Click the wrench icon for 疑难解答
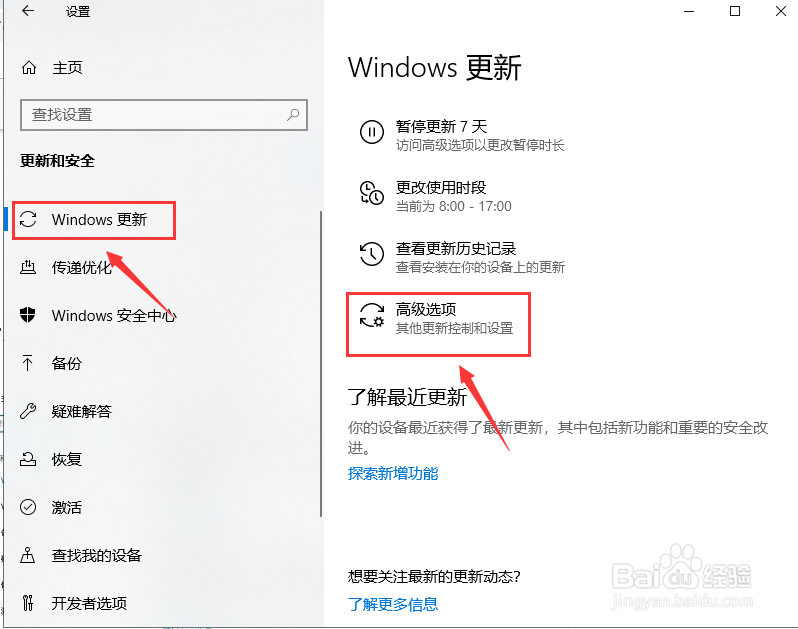 point(27,411)
